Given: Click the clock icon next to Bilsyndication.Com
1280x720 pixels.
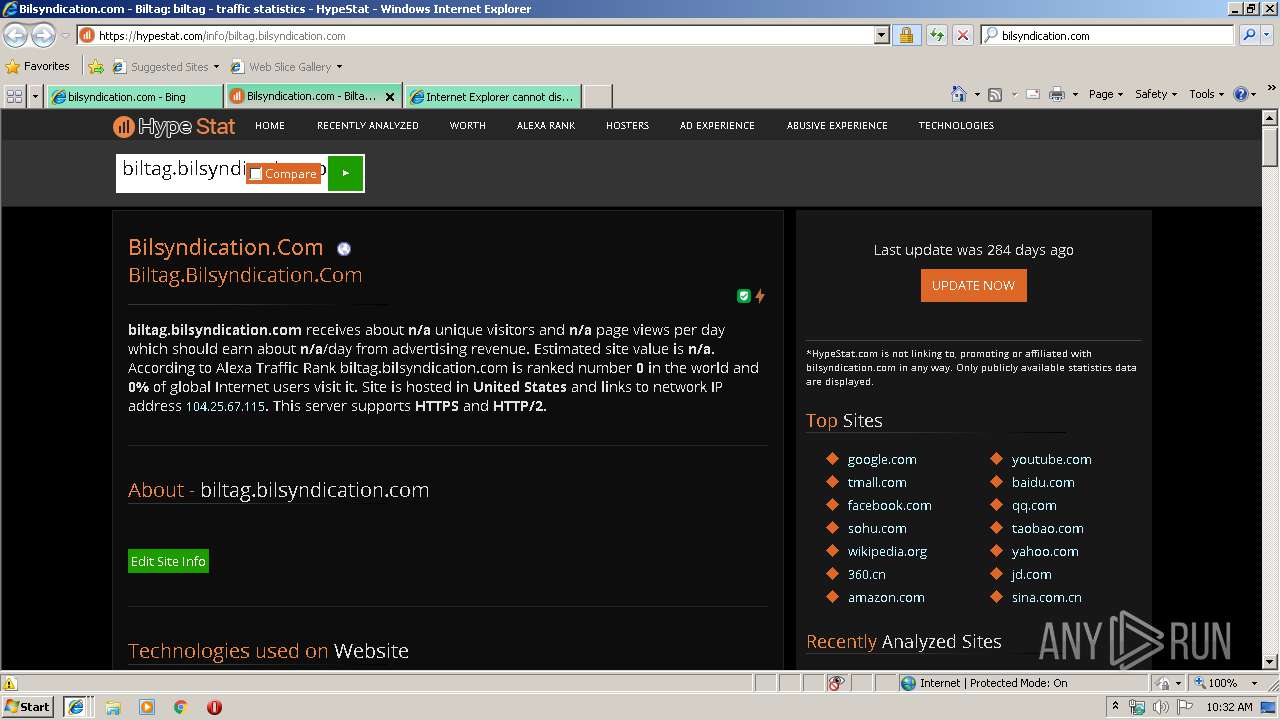Looking at the screenshot, I should point(344,249).
